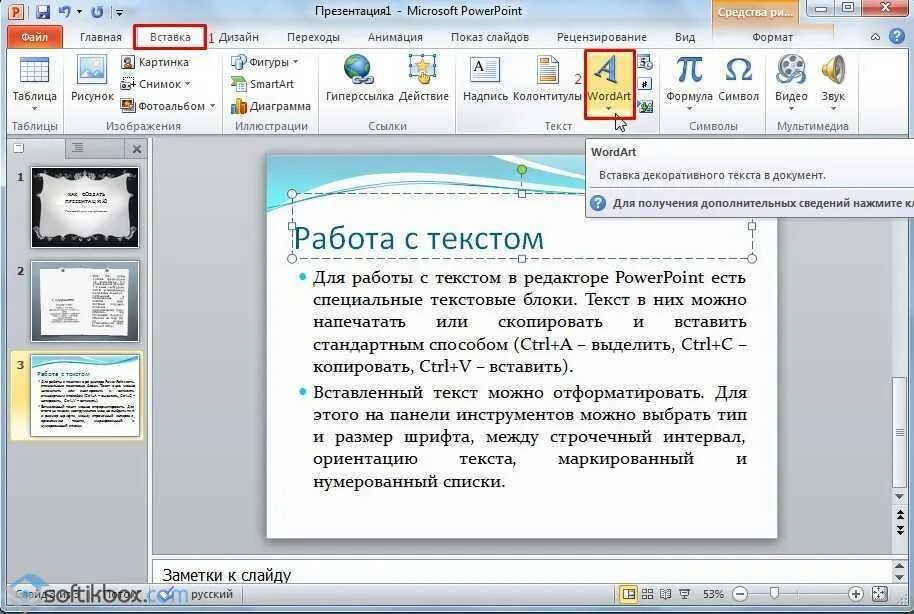Open the Файл tab

(34, 37)
